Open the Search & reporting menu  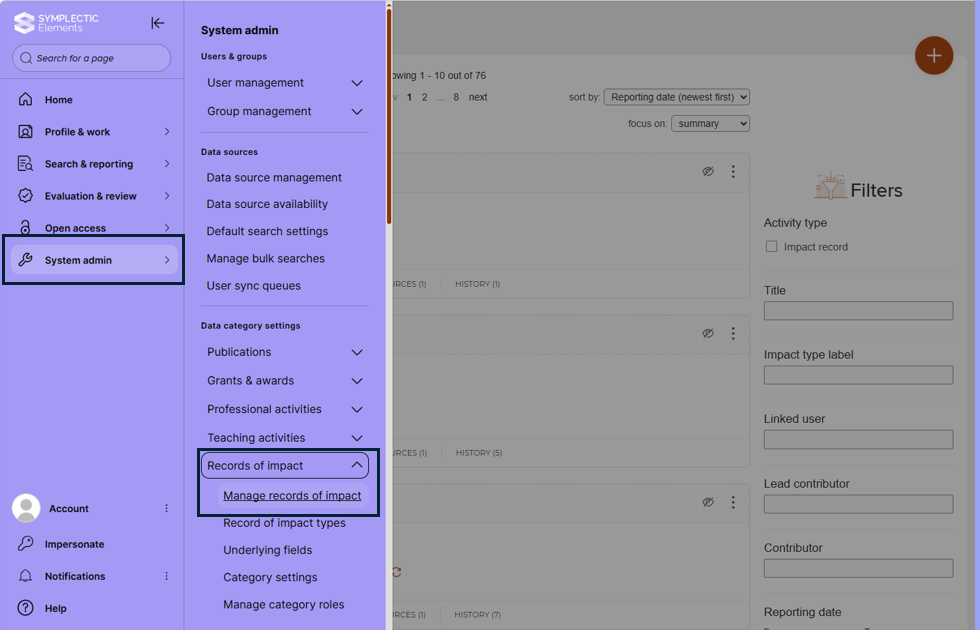click(x=92, y=164)
